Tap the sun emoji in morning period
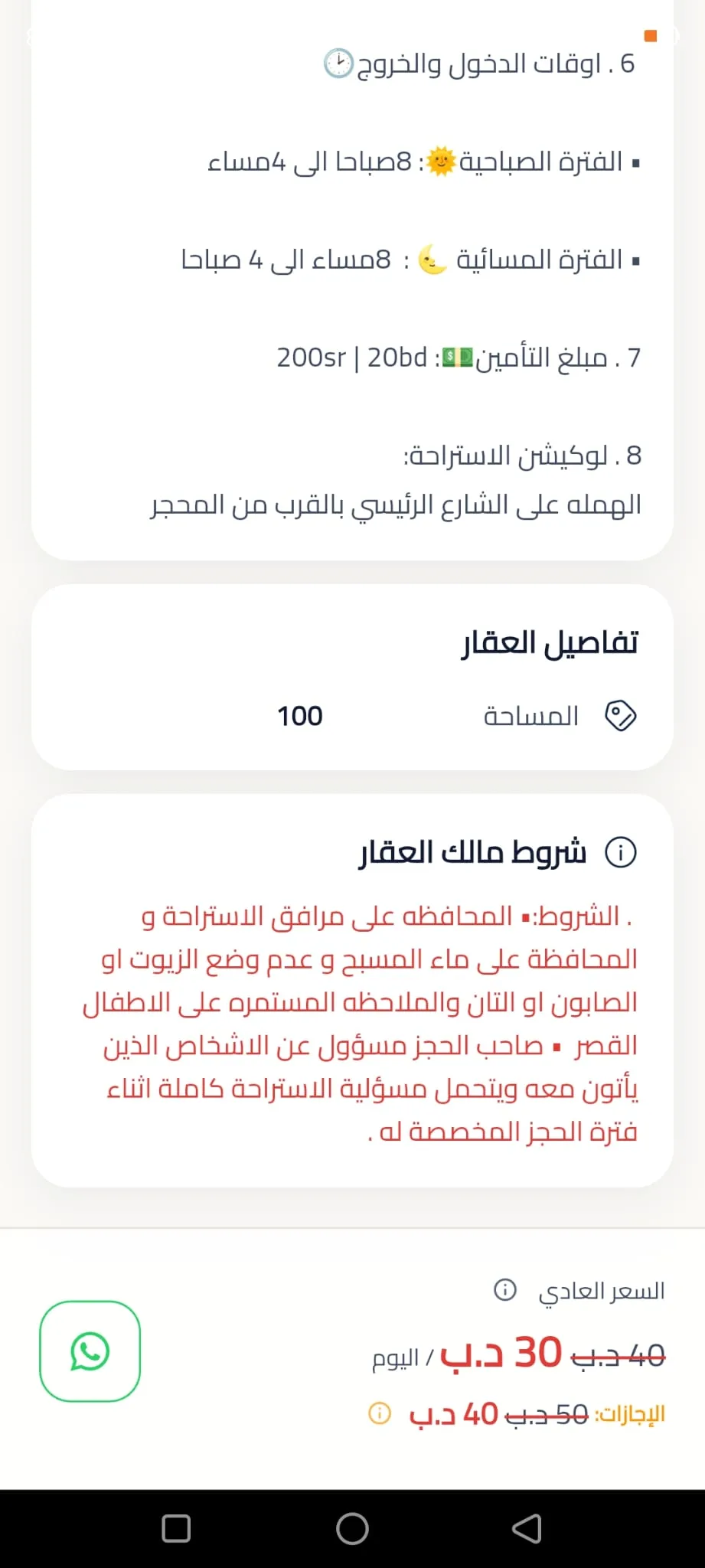Viewport: 705px width, 1568px height. 441,162
